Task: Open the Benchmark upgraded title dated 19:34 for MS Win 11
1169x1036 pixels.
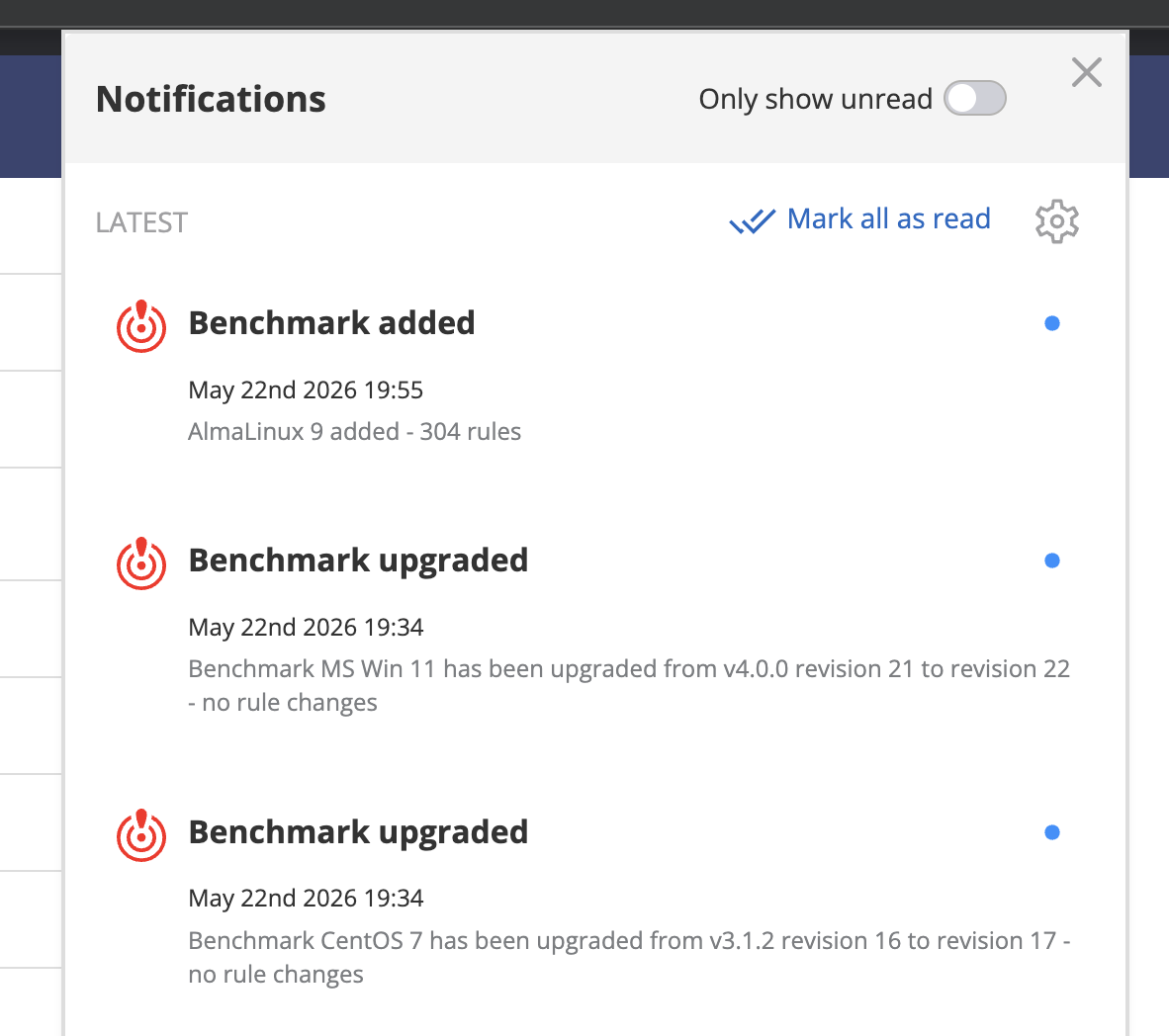Action: 358,561
